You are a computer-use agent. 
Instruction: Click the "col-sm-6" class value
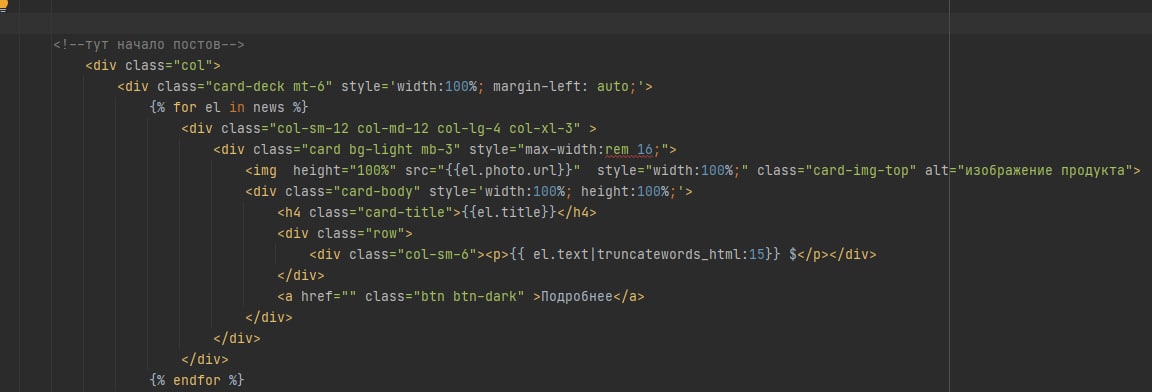point(438,255)
